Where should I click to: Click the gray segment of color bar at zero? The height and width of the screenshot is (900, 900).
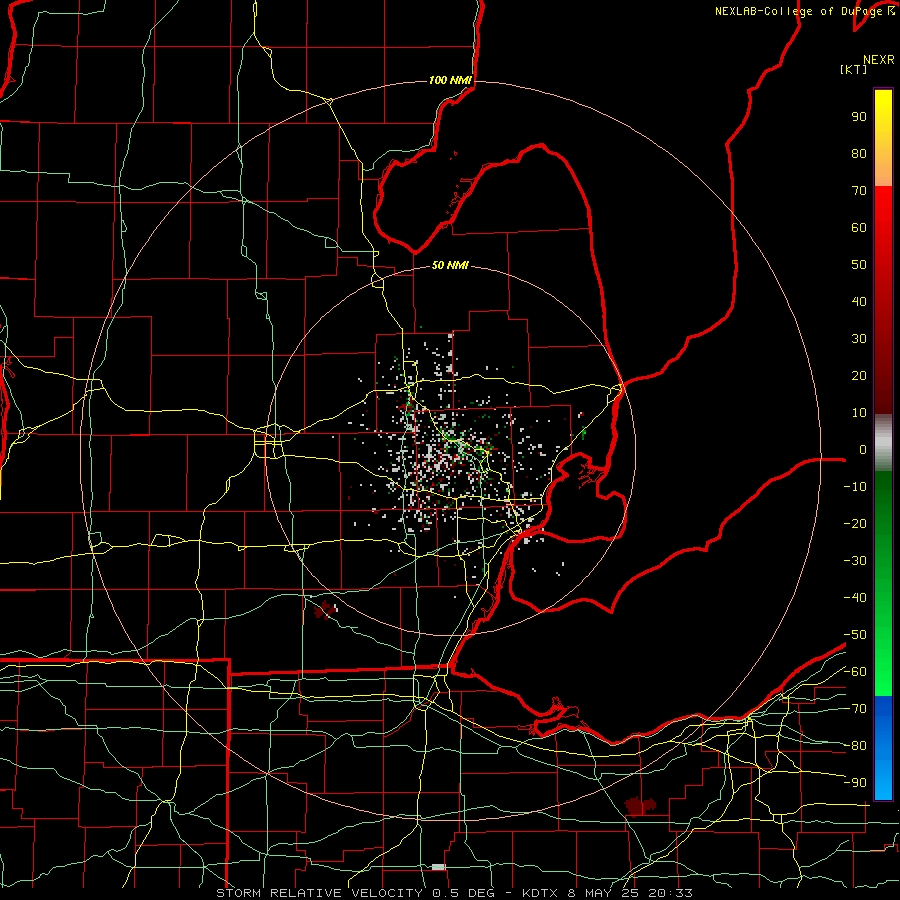883,443
